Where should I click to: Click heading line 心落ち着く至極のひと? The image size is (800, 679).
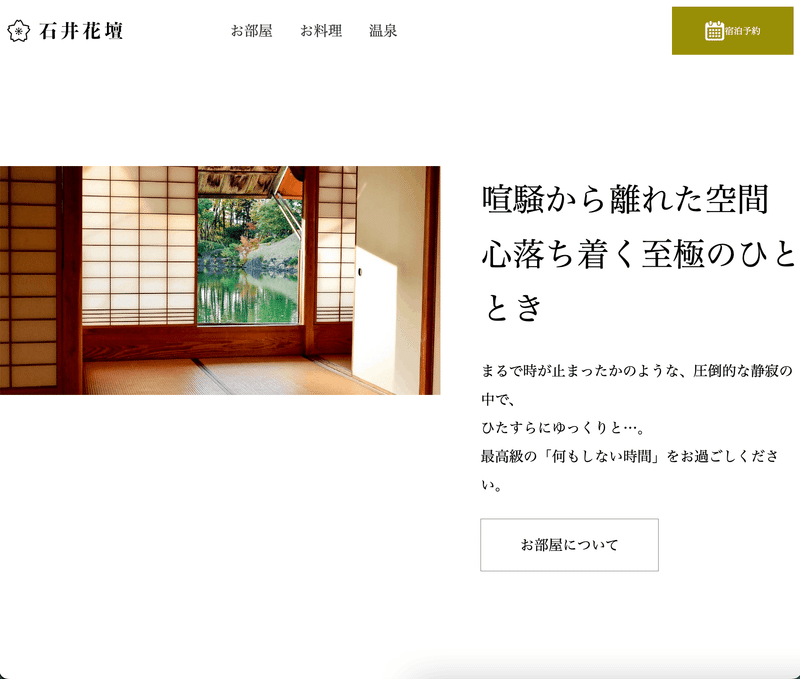(639, 254)
